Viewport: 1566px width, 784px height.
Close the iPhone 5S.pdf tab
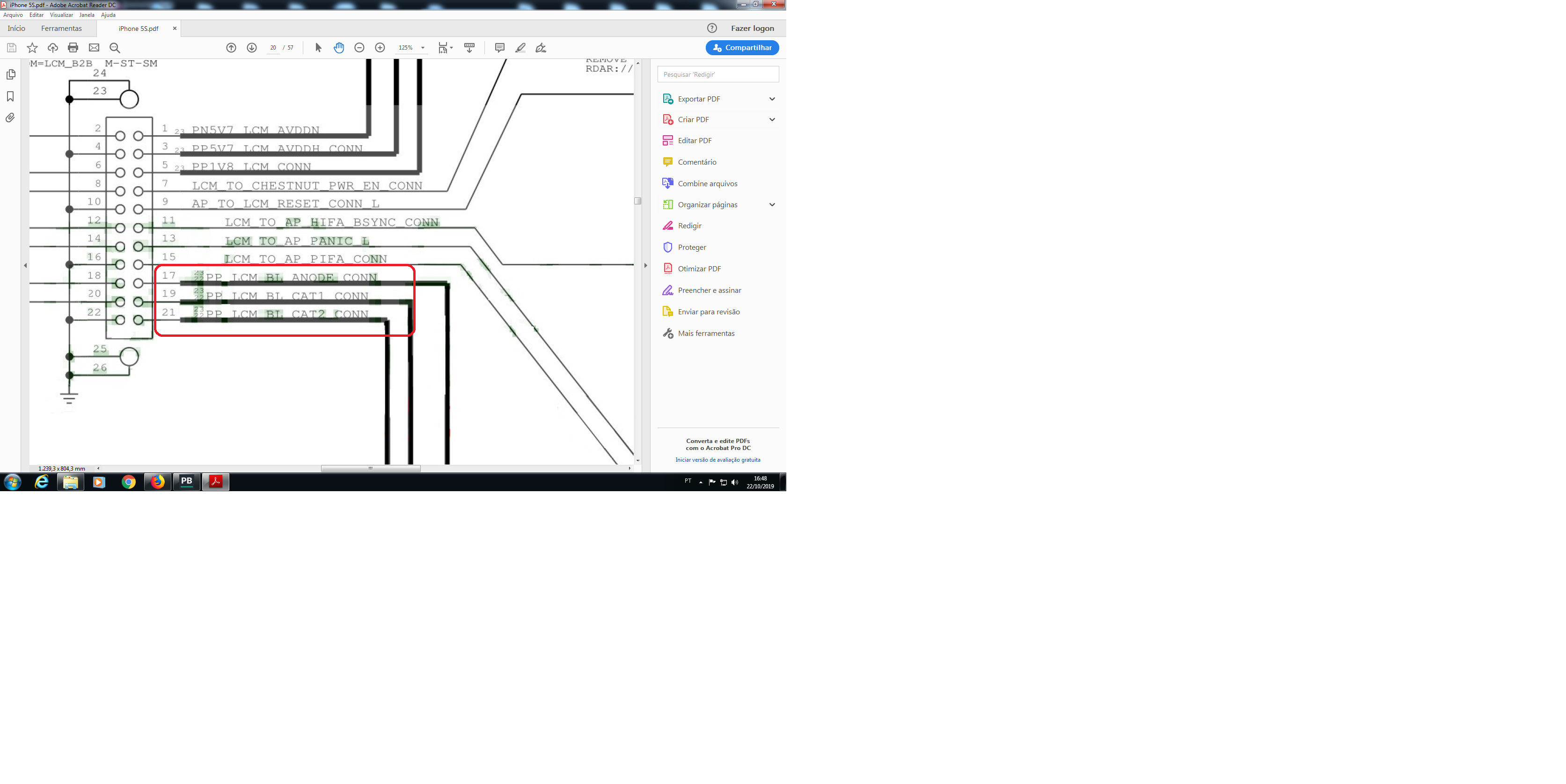pyautogui.click(x=175, y=28)
